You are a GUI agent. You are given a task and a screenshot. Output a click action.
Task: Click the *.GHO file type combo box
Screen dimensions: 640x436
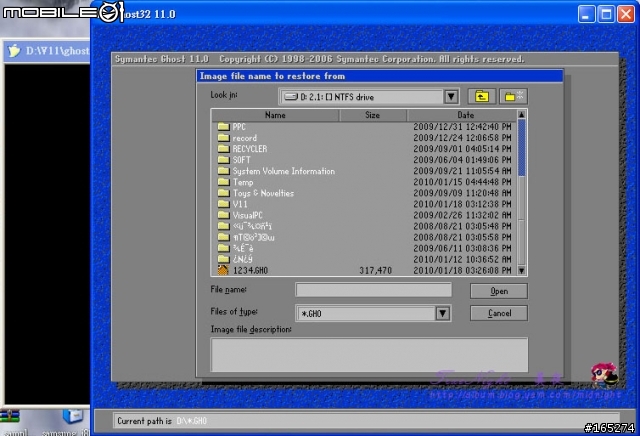[373, 313]
